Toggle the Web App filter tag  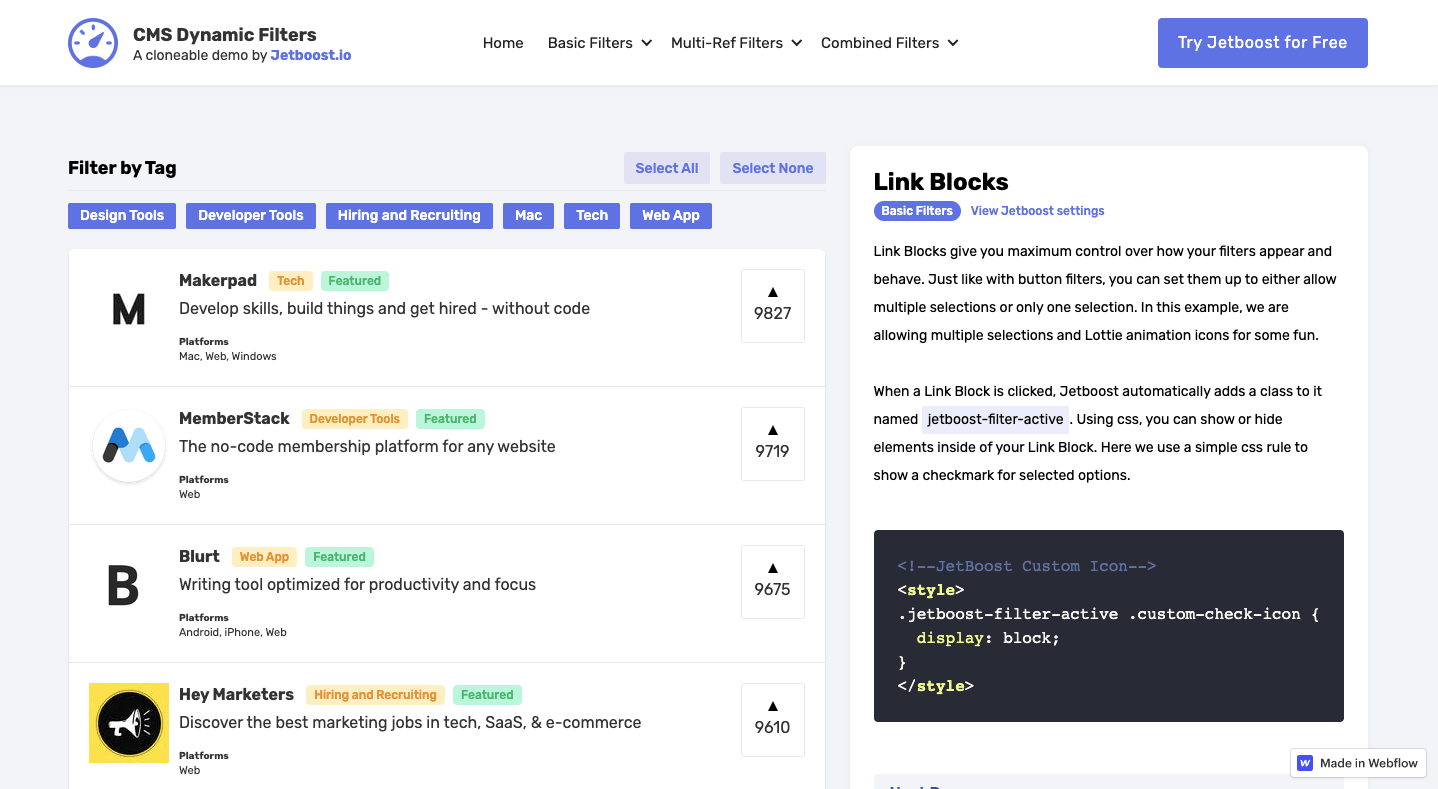point(670,215)
